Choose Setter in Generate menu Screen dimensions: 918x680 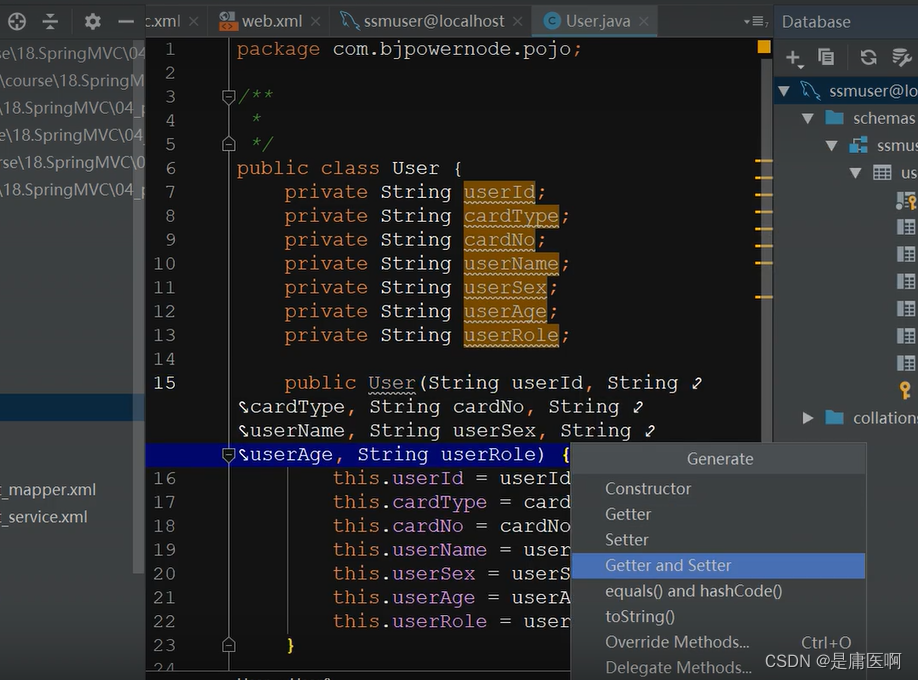[x=718, y=540]
